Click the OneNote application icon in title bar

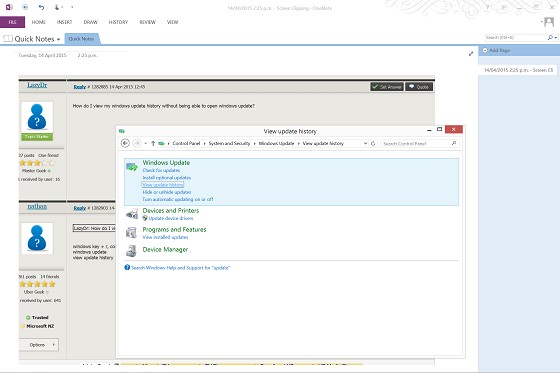[9, 7]
